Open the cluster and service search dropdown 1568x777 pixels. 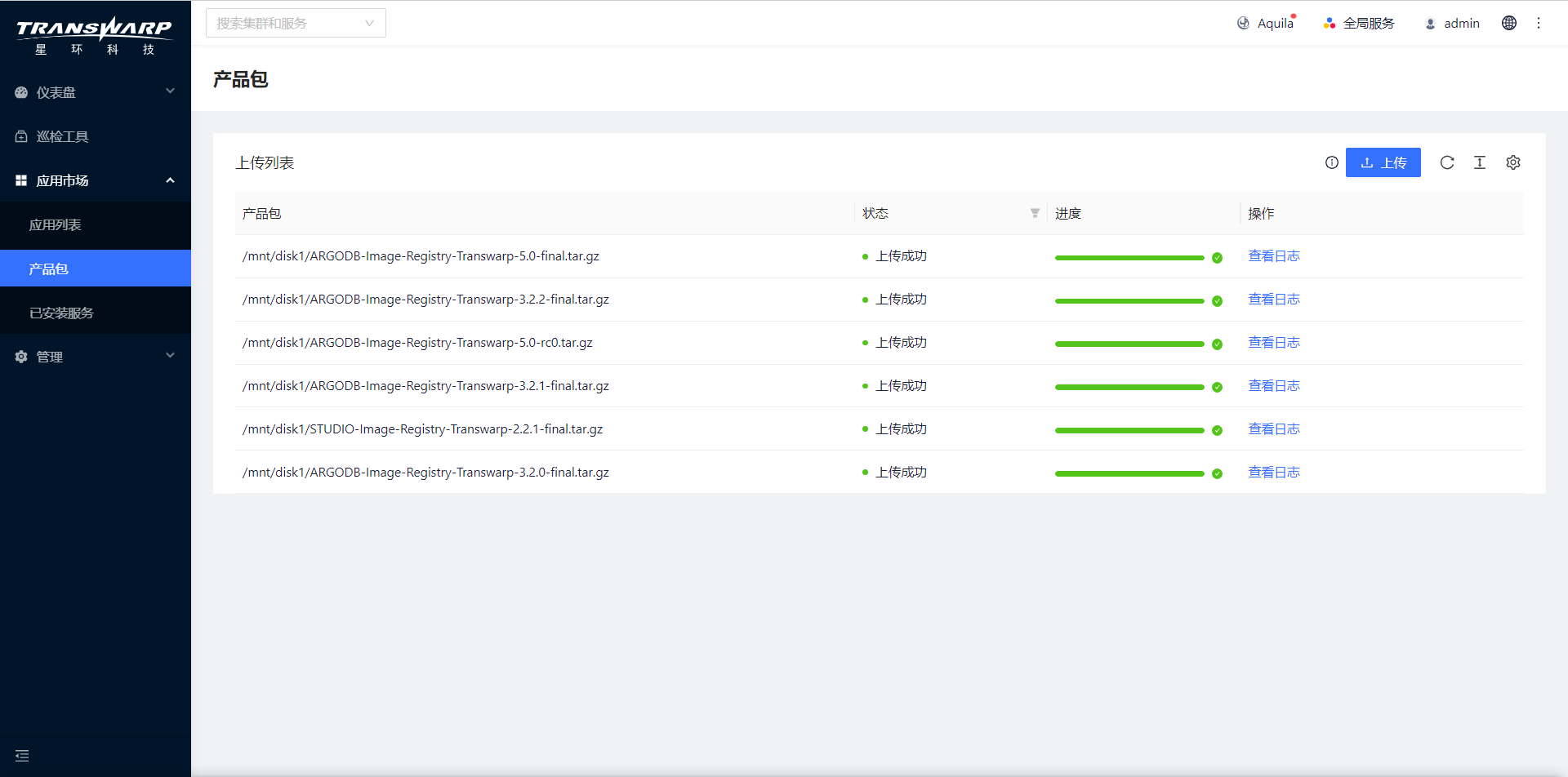pyautogui.click(x=296, y=23)
